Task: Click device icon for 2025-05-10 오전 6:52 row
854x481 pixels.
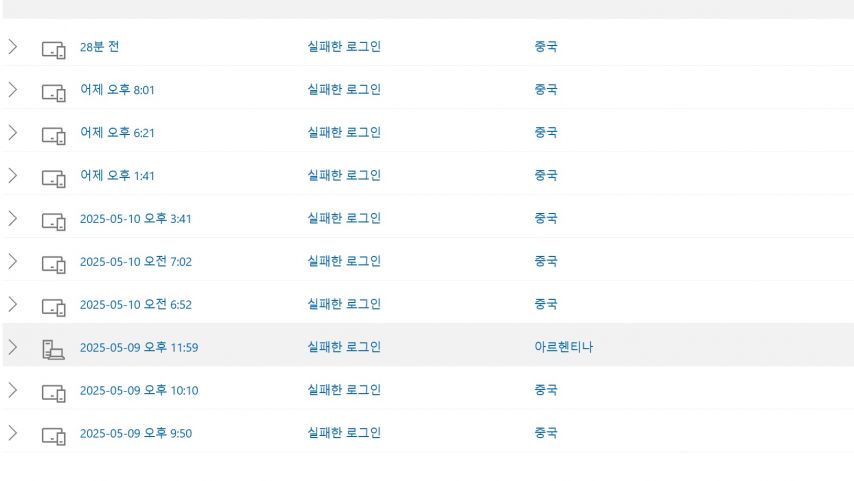Action: (53, 307)
